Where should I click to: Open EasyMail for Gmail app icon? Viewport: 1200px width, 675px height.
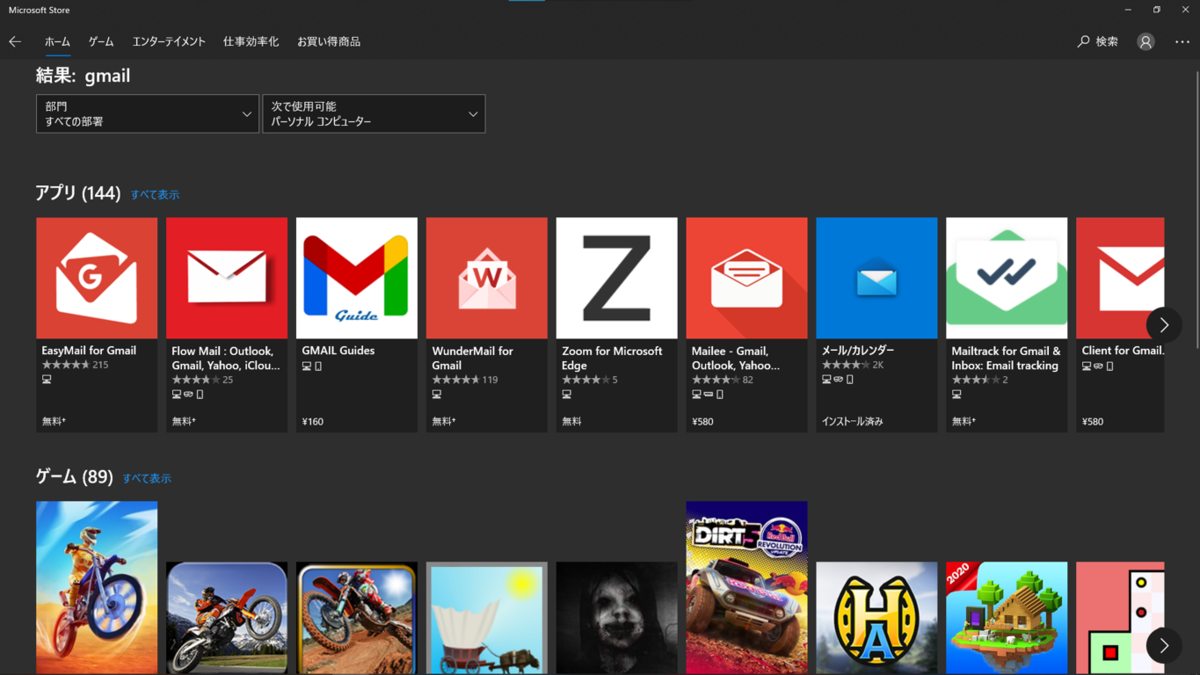coord(97,278)
